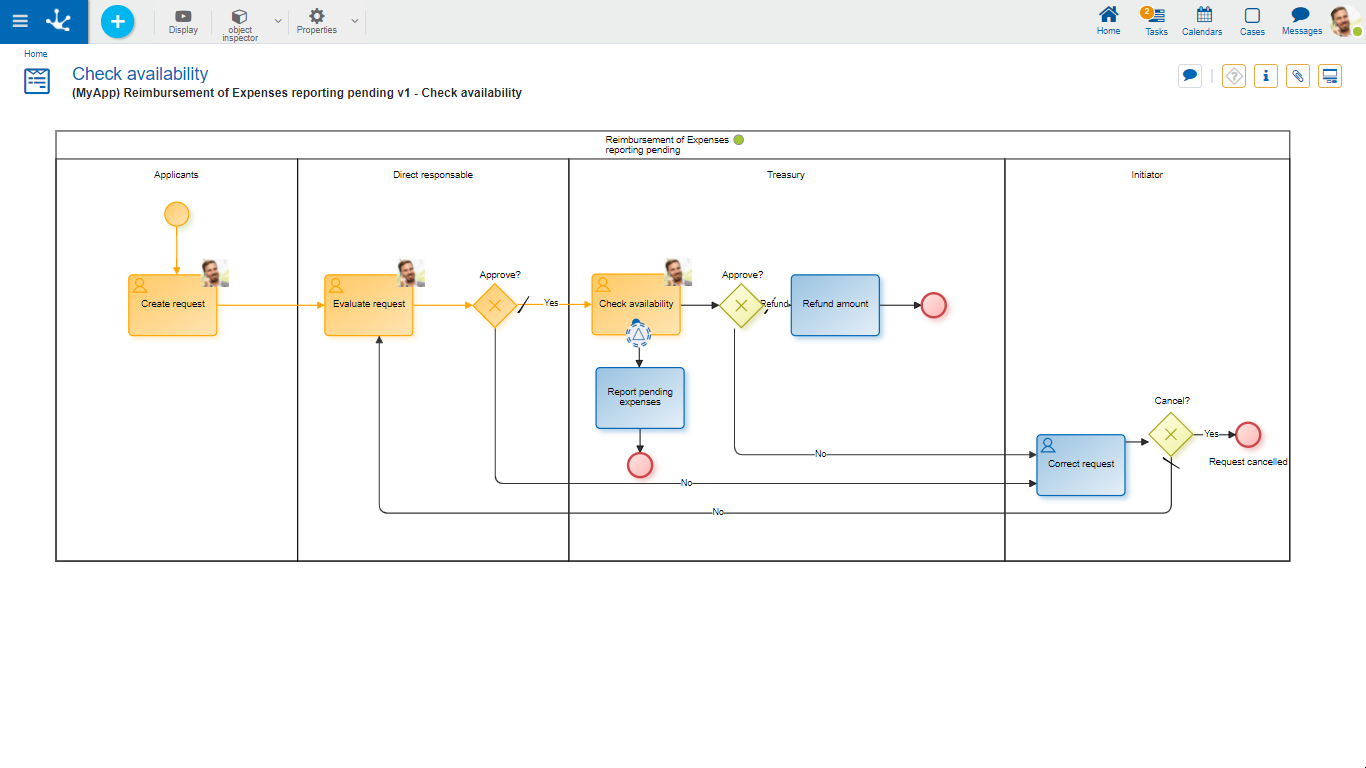Open the hamburger main menu
This screenshot has height=768, width=1366.
20,21
